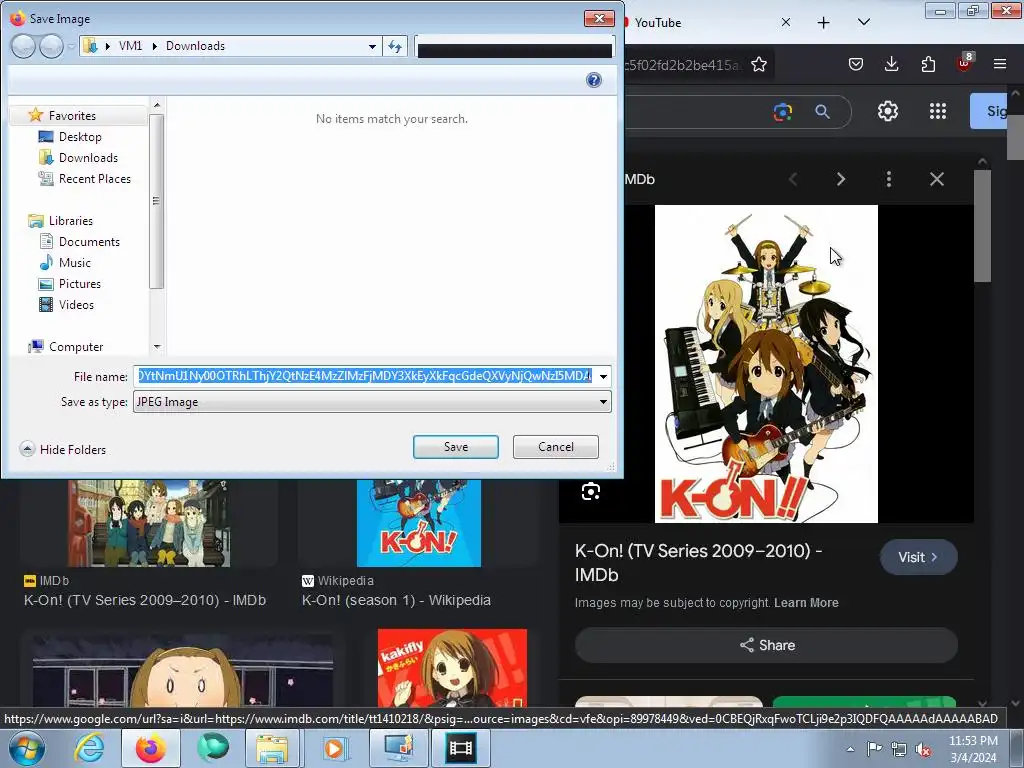Go to the previous image preview arrow
Viewport: 1024px width, 768px height.
click(x=793, y=179)
